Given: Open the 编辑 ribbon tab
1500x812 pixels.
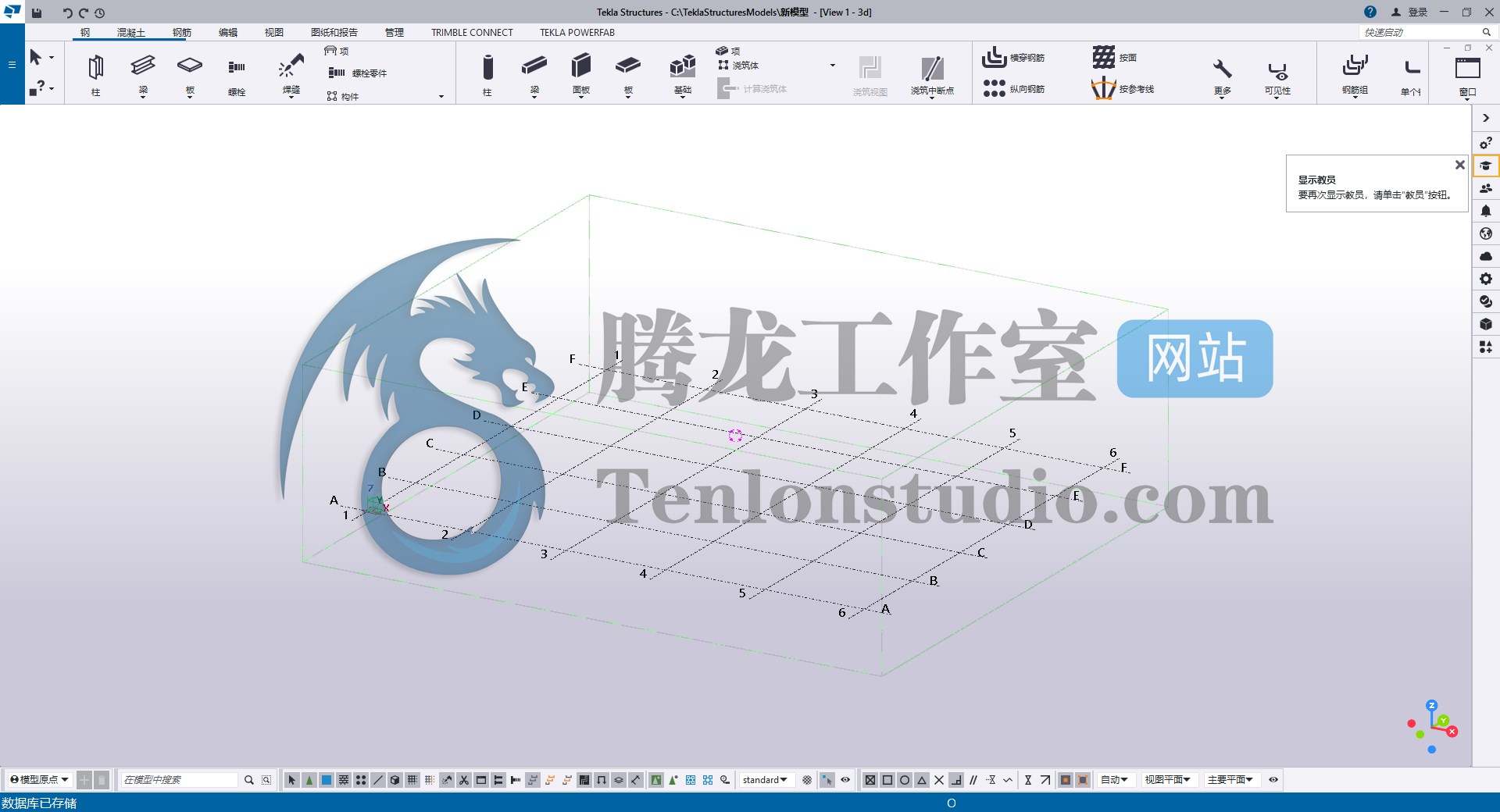Looking at the screenshot, I should pyautogui.click(x=228, y=33).
